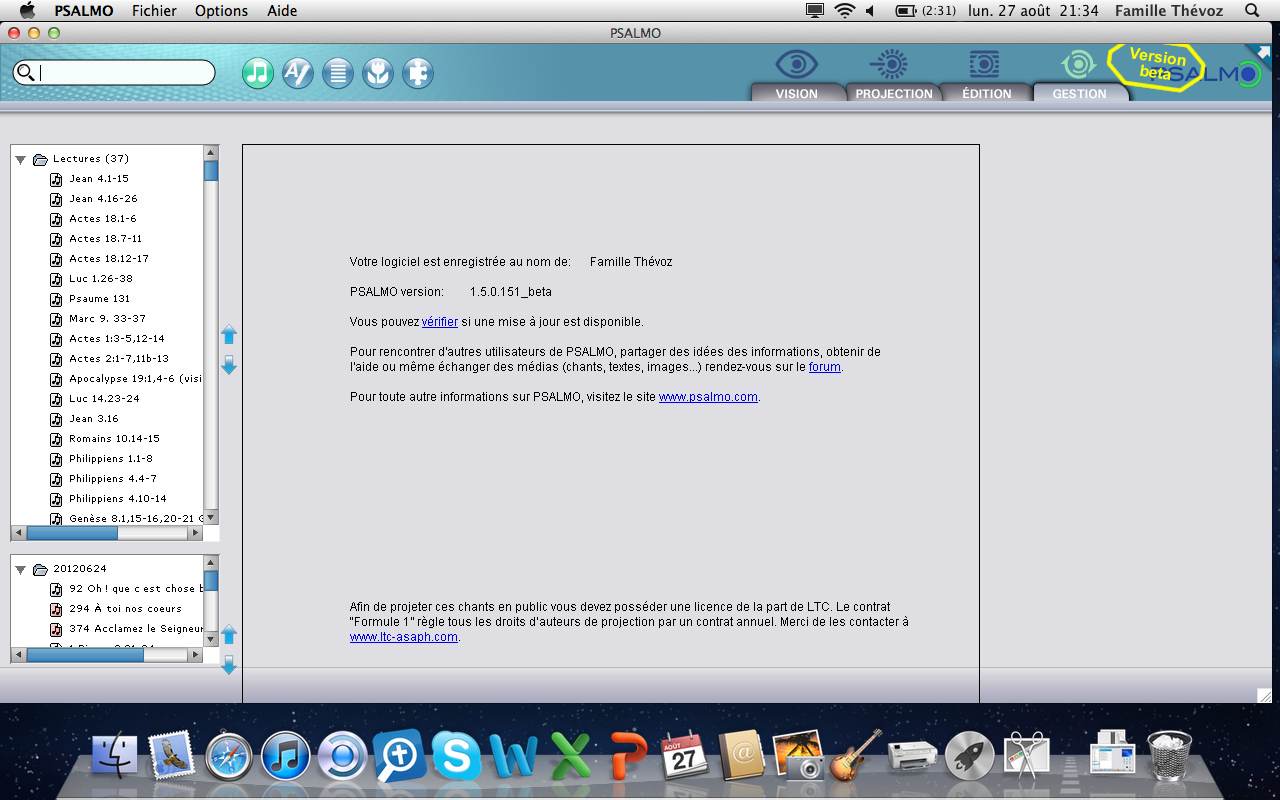Image resolution: width=1280 pixels, height=800 pixels.
Task: Select 'Jean 4.16-26' reading
Action: (x=103, y=199)
